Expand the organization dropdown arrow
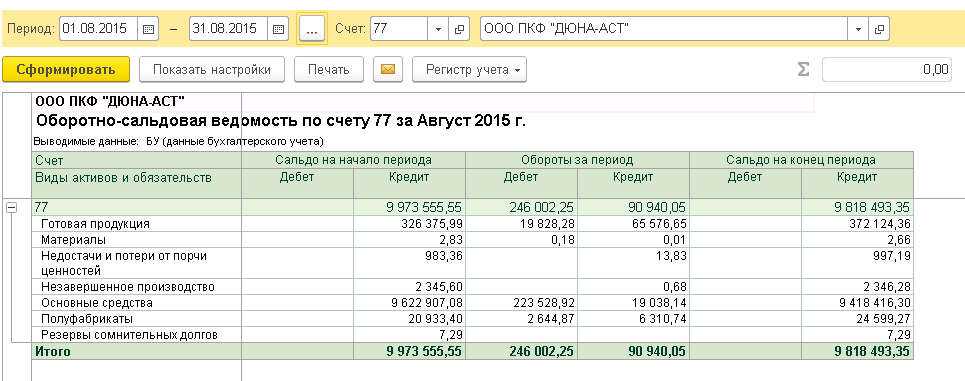The image size is (965, 381). (x=858, y=28)
